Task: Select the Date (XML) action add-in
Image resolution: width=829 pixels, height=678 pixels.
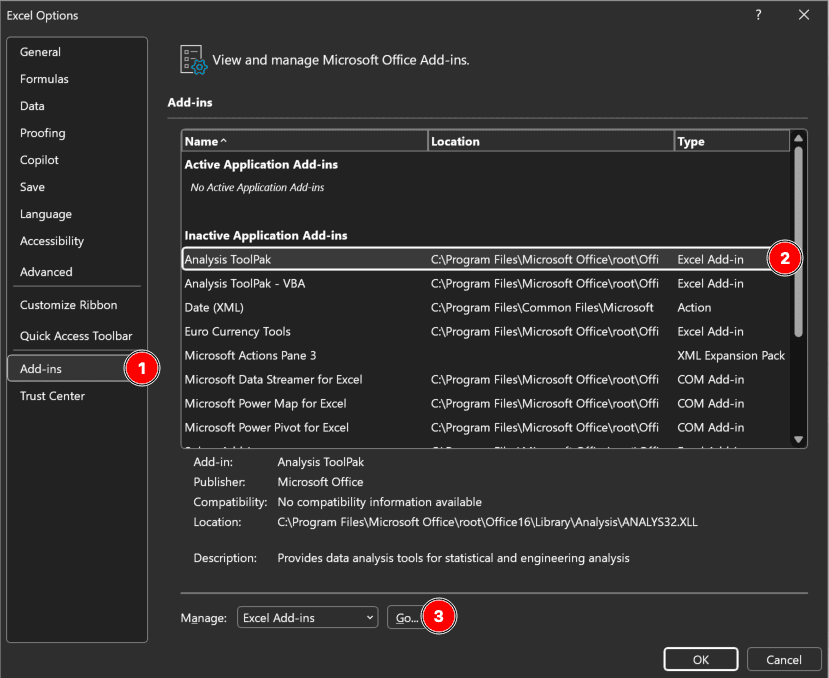Action: pos(300,307)
